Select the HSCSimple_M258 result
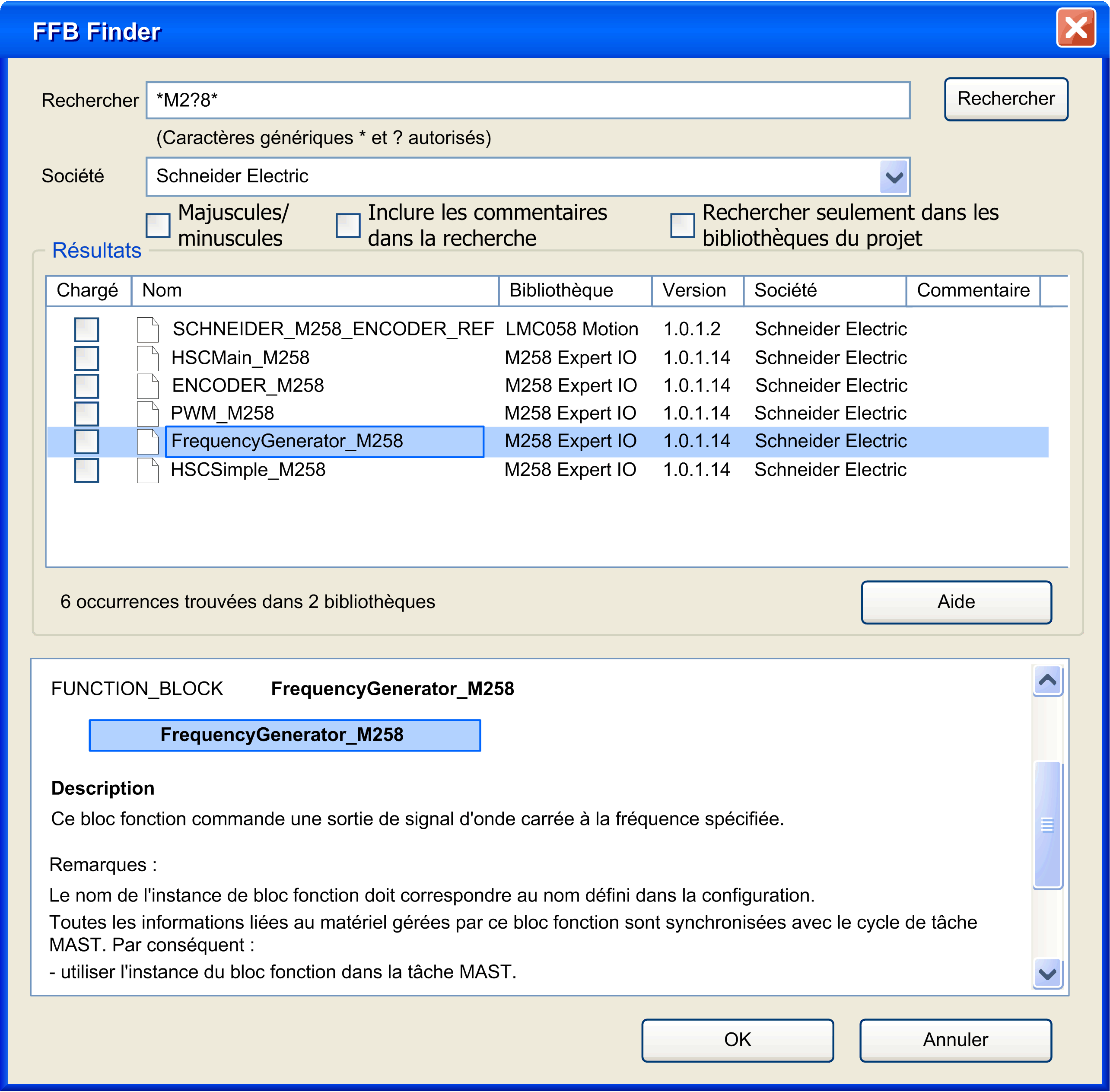Image resolution: width=1110 pixels, height=1092 pixels. 248,470
